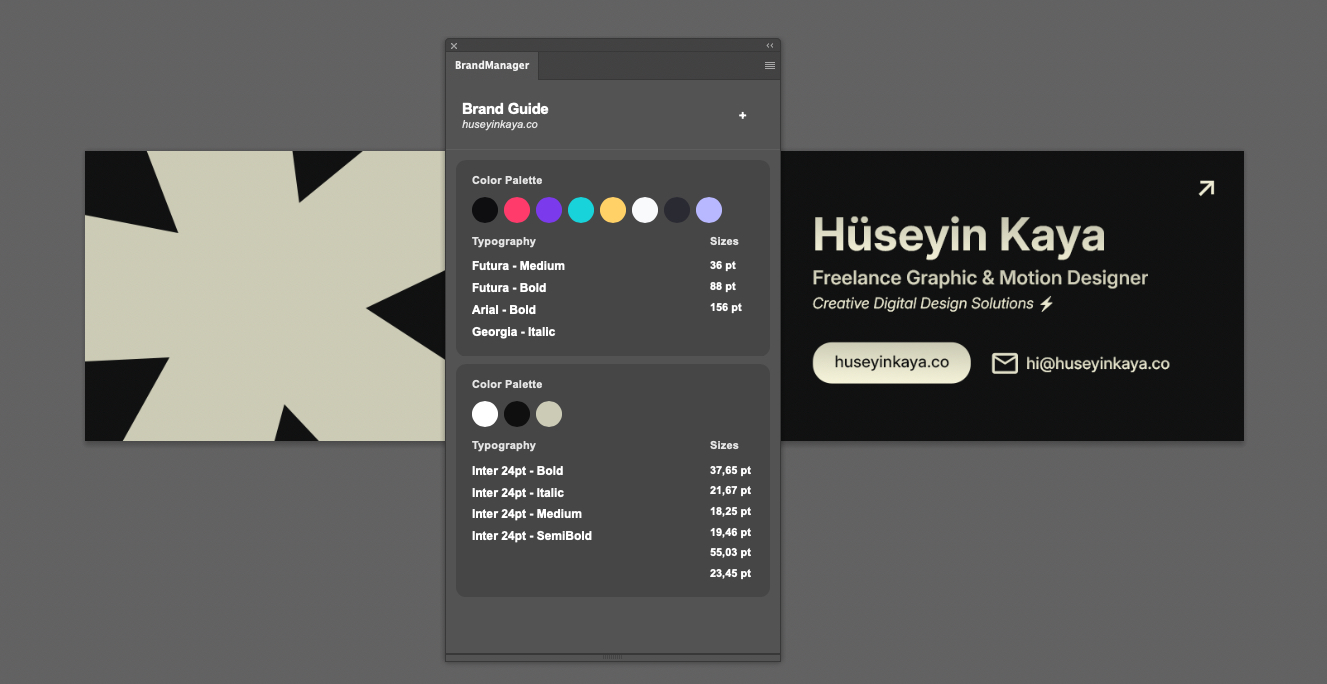Select the Inter 24pt - Bold entry

(x=517, y=471)
